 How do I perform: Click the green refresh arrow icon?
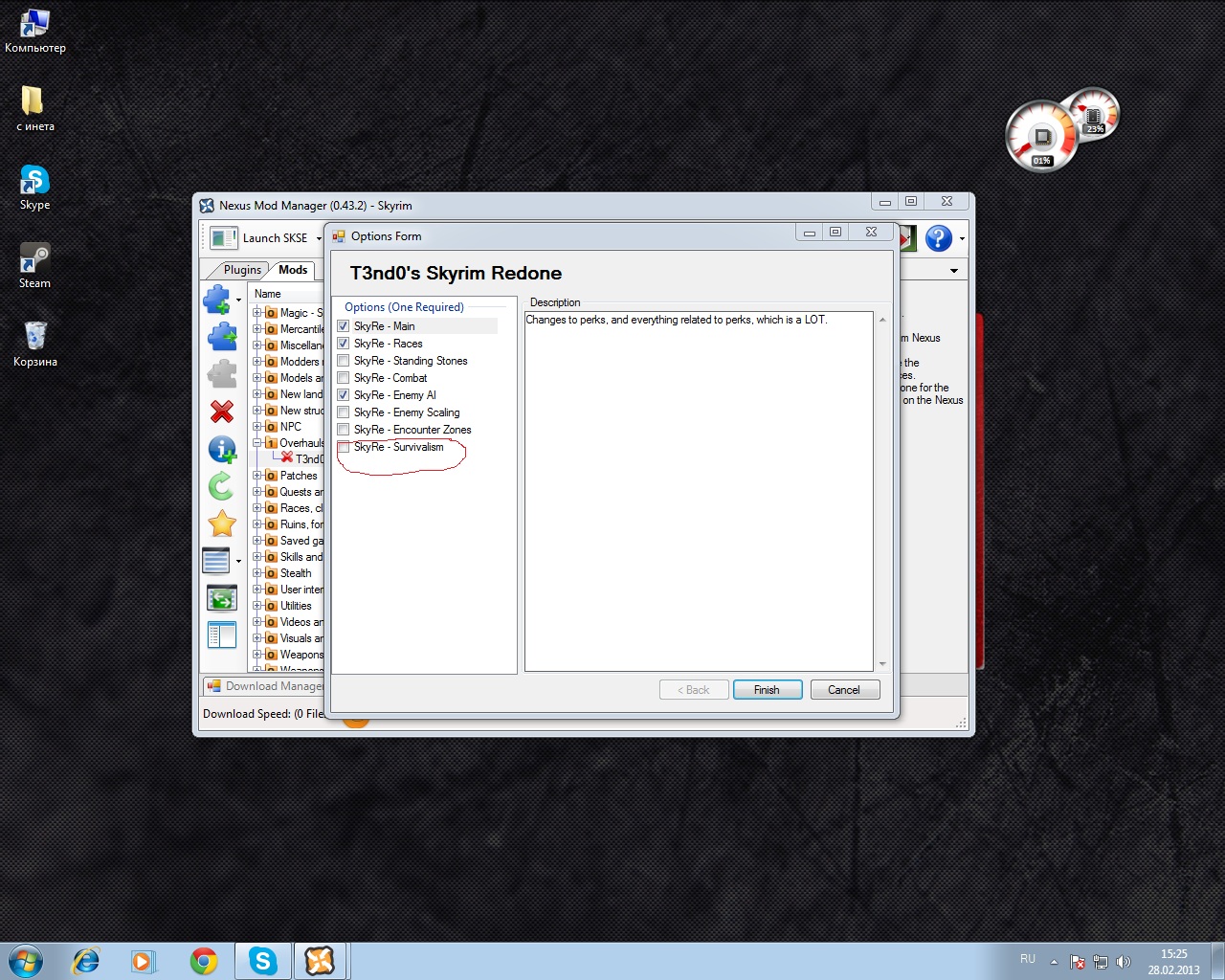coord(222,486)
